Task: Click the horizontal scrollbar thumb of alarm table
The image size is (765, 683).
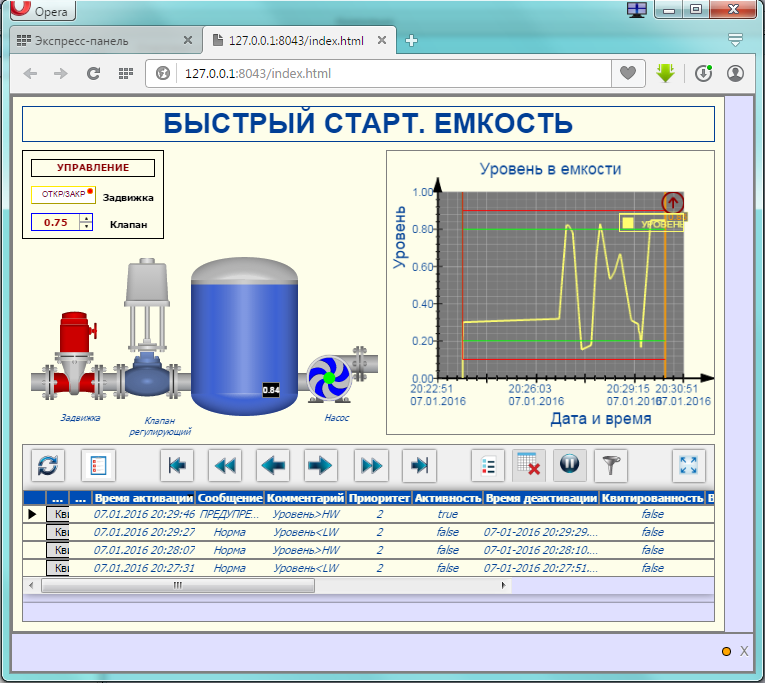Action: 177,585
